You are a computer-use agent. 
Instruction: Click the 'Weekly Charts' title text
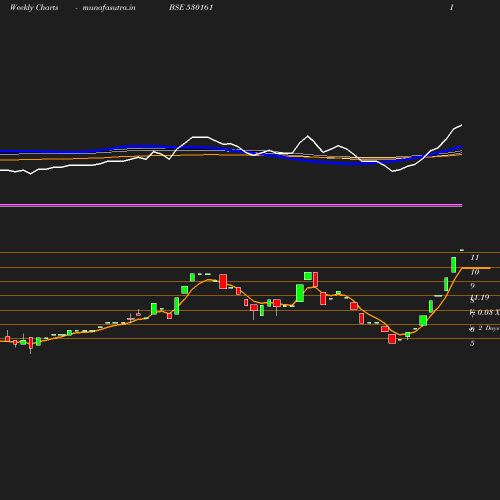coord(34,7)
